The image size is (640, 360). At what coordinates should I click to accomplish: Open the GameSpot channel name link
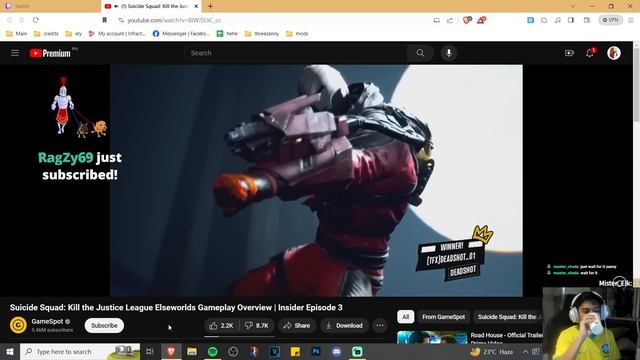(47, 321)
